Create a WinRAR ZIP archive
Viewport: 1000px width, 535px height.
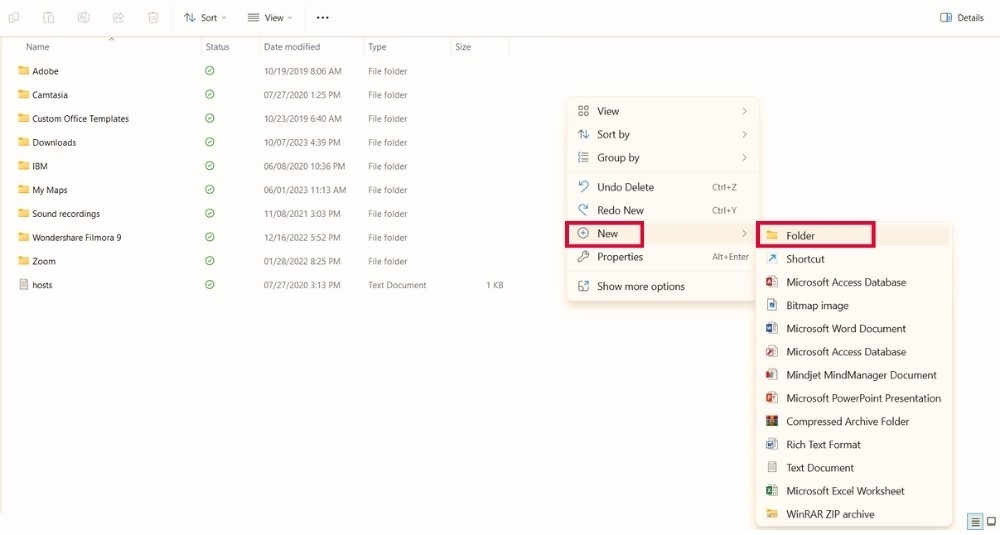(x=853, y=514)
